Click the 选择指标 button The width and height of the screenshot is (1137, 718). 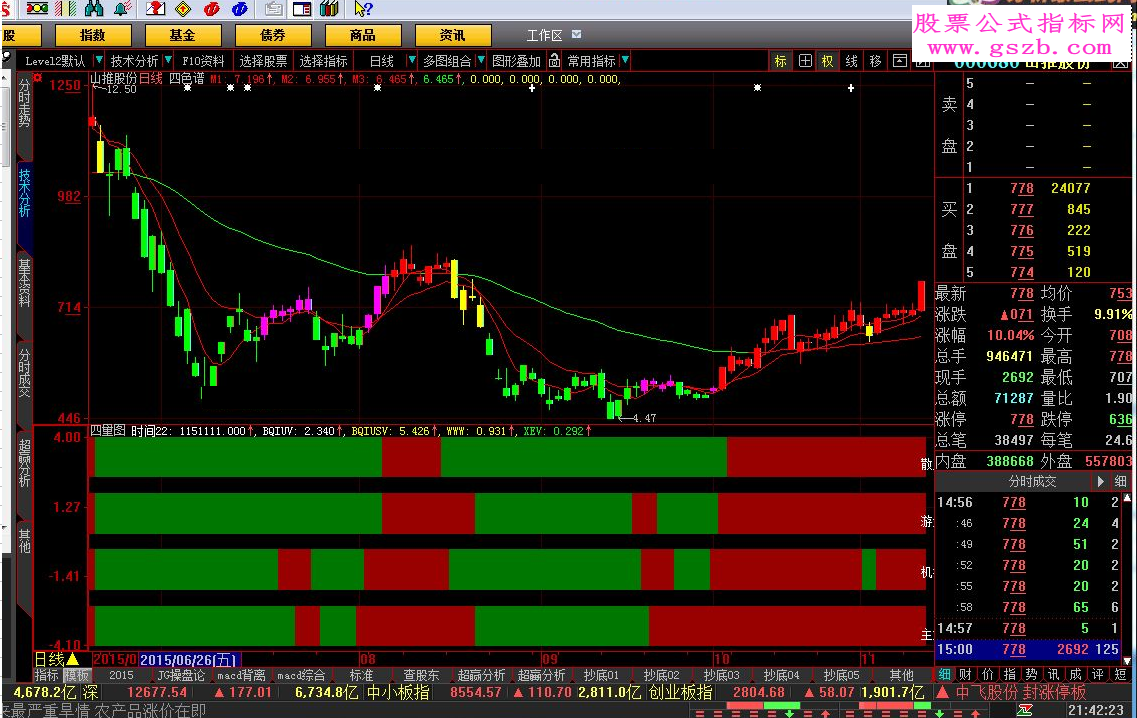pyautogui.click(x=323, y=61)
